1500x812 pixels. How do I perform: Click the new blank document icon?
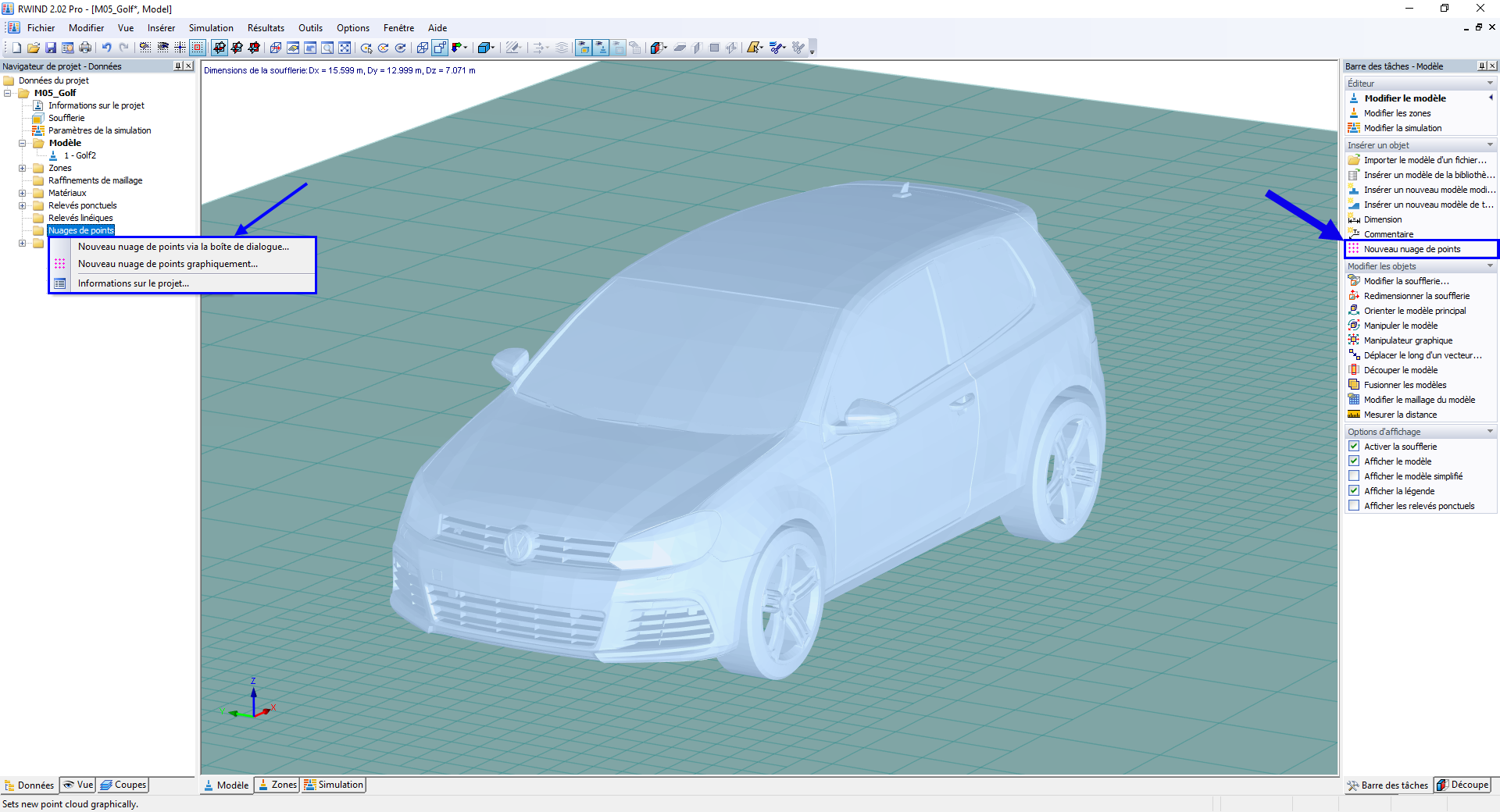[16, 48]
